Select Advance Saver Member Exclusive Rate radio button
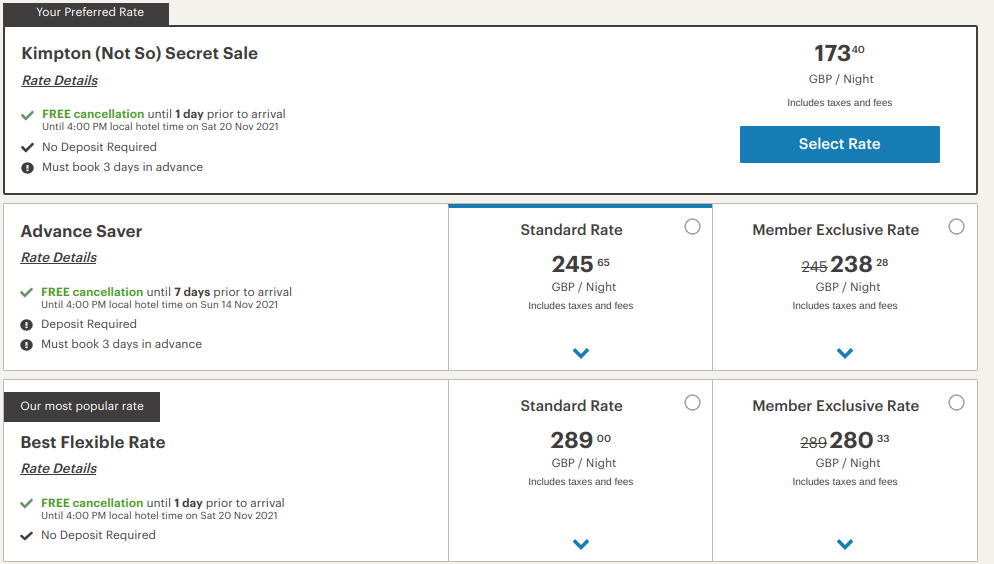 [x=956, y=227]
